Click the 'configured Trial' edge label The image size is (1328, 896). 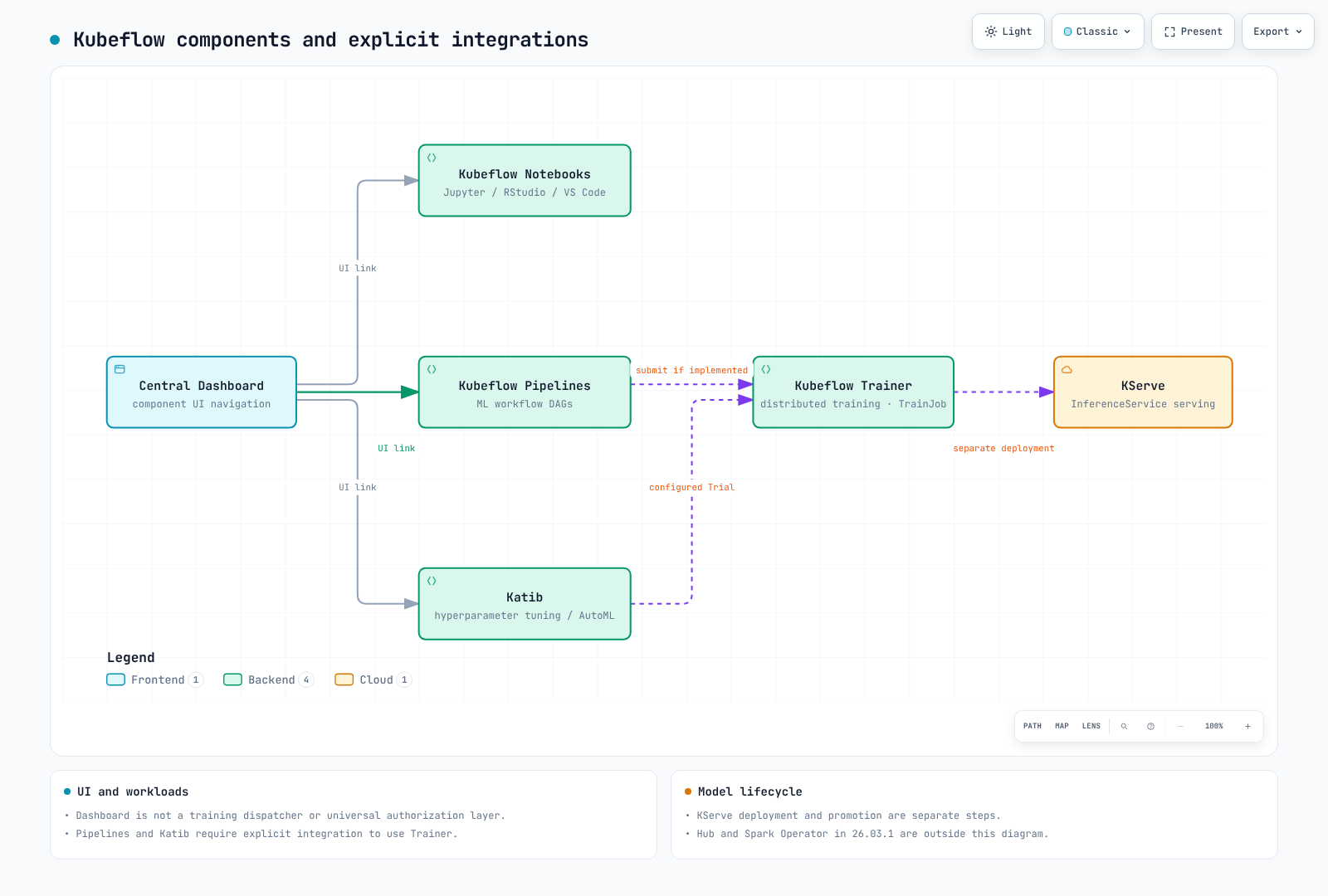pyautogui.click(x=691, y=487)
